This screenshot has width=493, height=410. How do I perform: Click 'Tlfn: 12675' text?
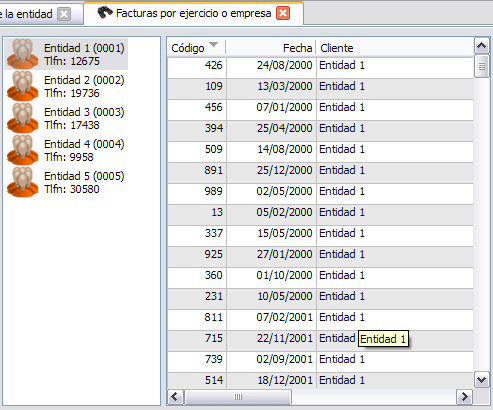tap(72, 61)
